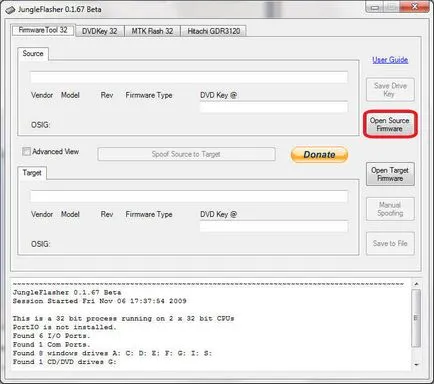The height and width of the screenshot is (384, 434).
Task: Click the Source DVD Key field
Action: [x=274, y=107]
